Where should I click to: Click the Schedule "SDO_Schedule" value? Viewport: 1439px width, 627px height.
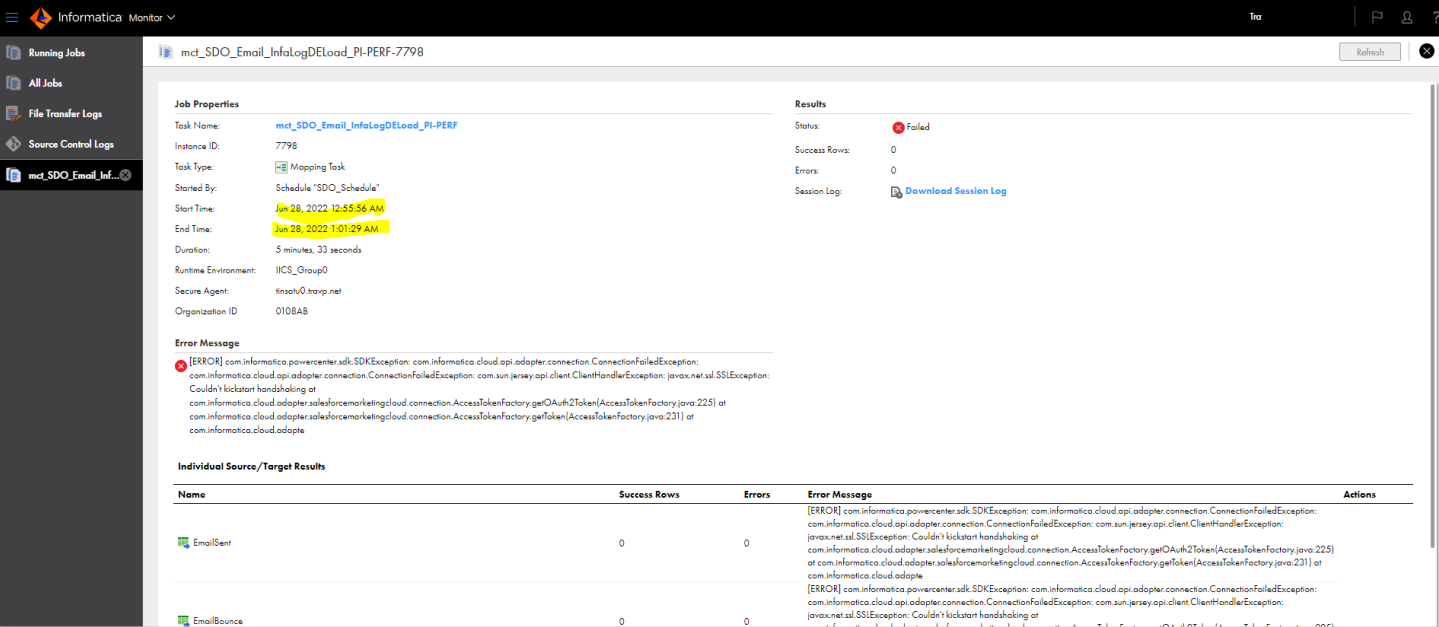327,188
